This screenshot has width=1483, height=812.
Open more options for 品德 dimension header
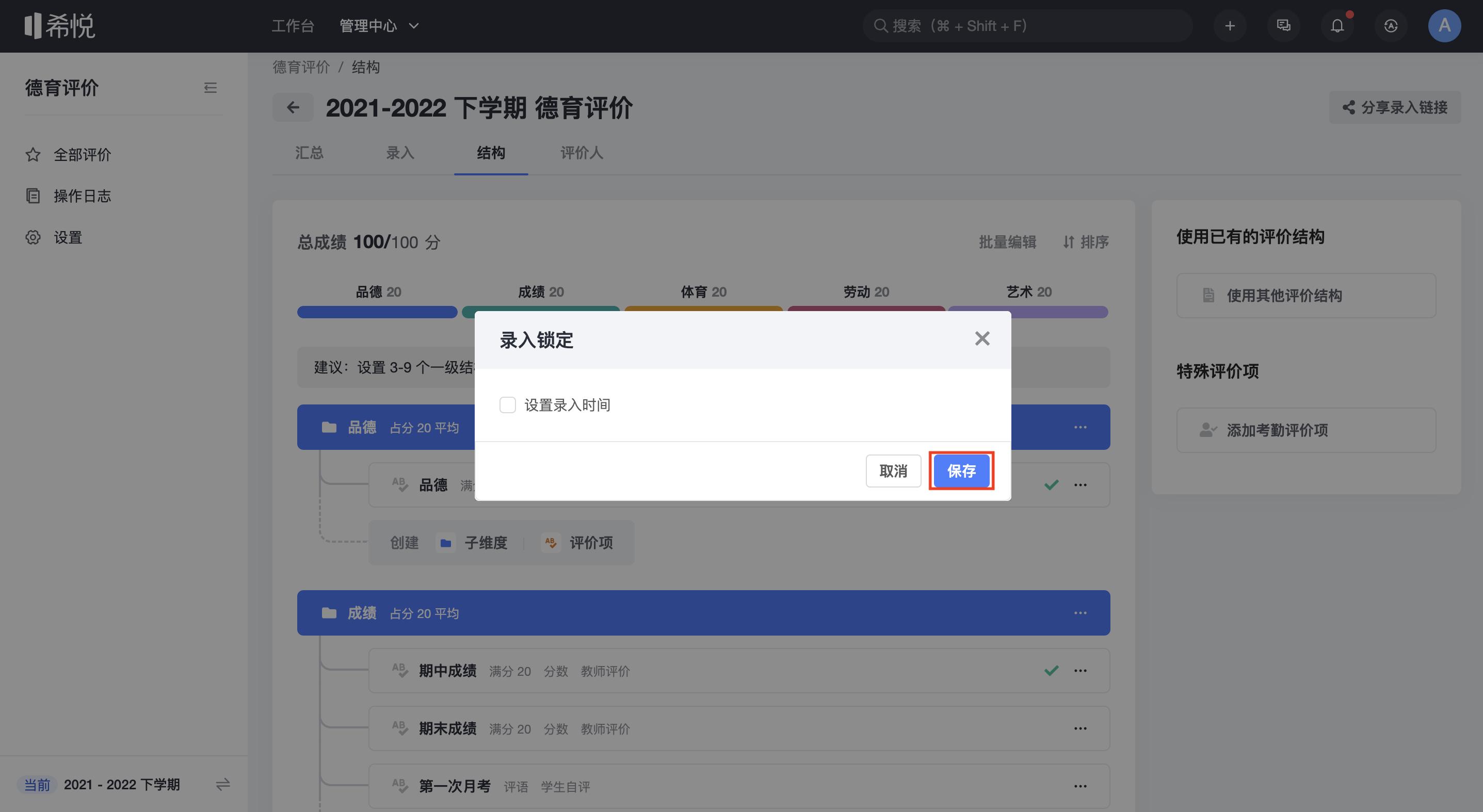pos(1080,427)
